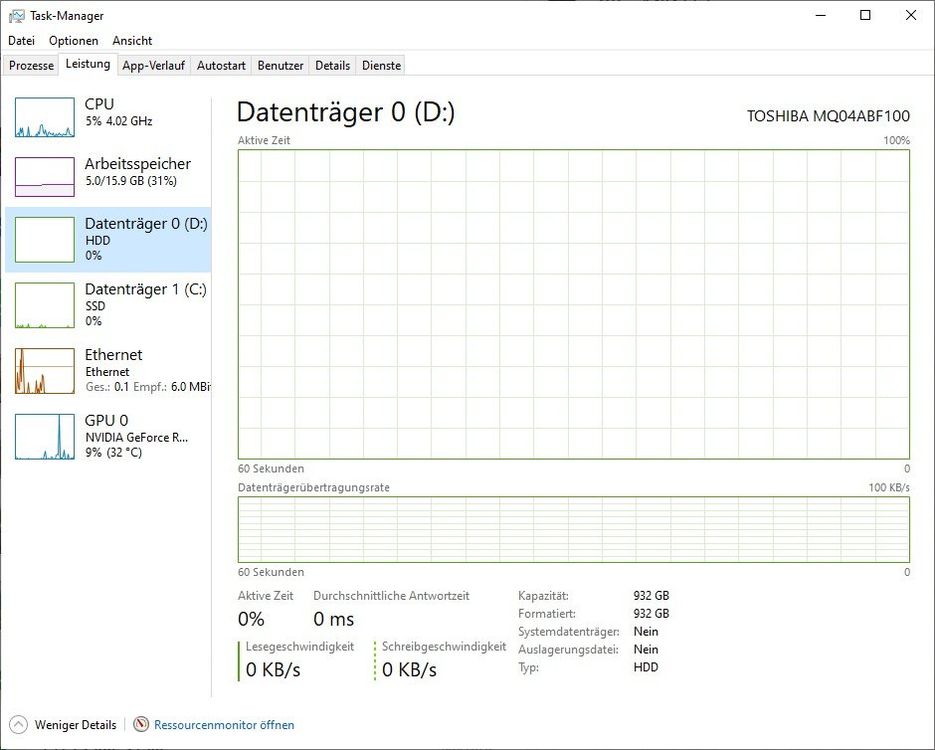The image size is (935, 750).
Task: Select the CPU usage graph thumbnail
Action: tap(45, 117)
